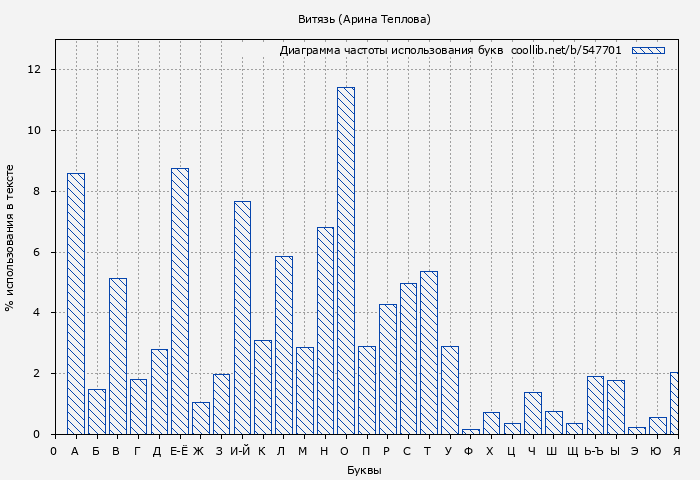Click the 12 tick label on Y axis
Viewport: 700px width, 480px height.
[34, 70]
